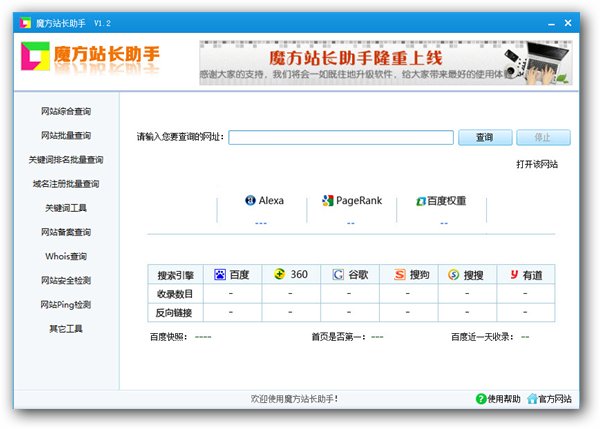Select 网站安全检测 in sidebar

point(66,280)
